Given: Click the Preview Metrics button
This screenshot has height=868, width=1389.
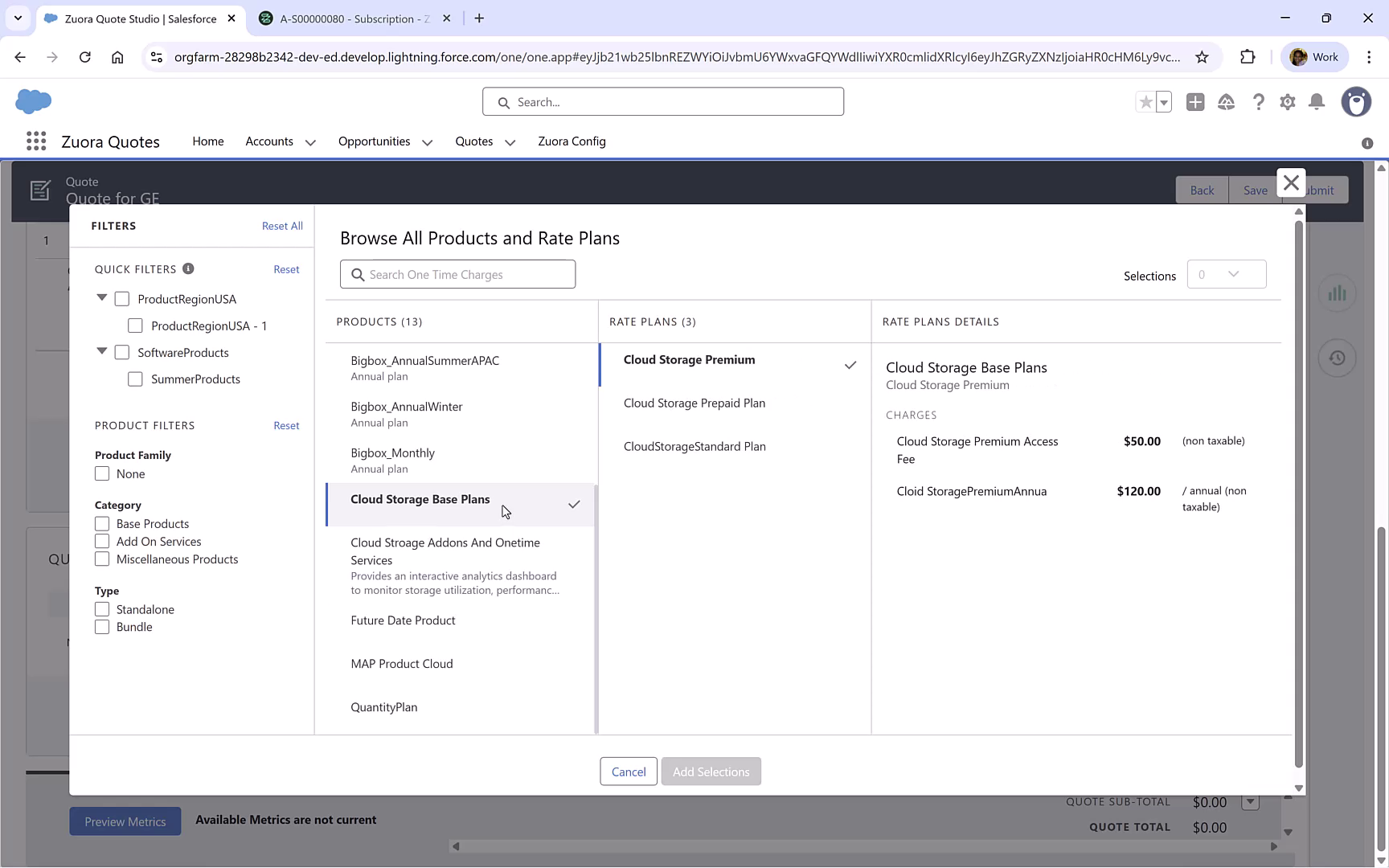Looking at the screenshot, I should (x=125, y=821).
